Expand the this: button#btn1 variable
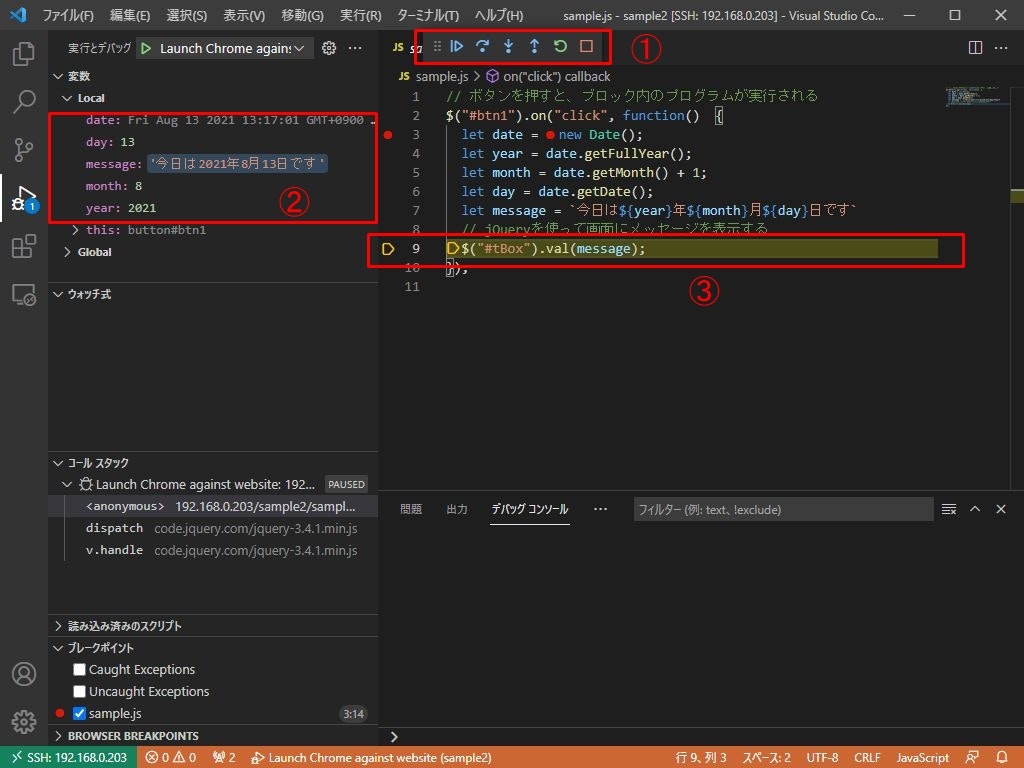This screenshot has height=768, width=1024. coord(75,230)
